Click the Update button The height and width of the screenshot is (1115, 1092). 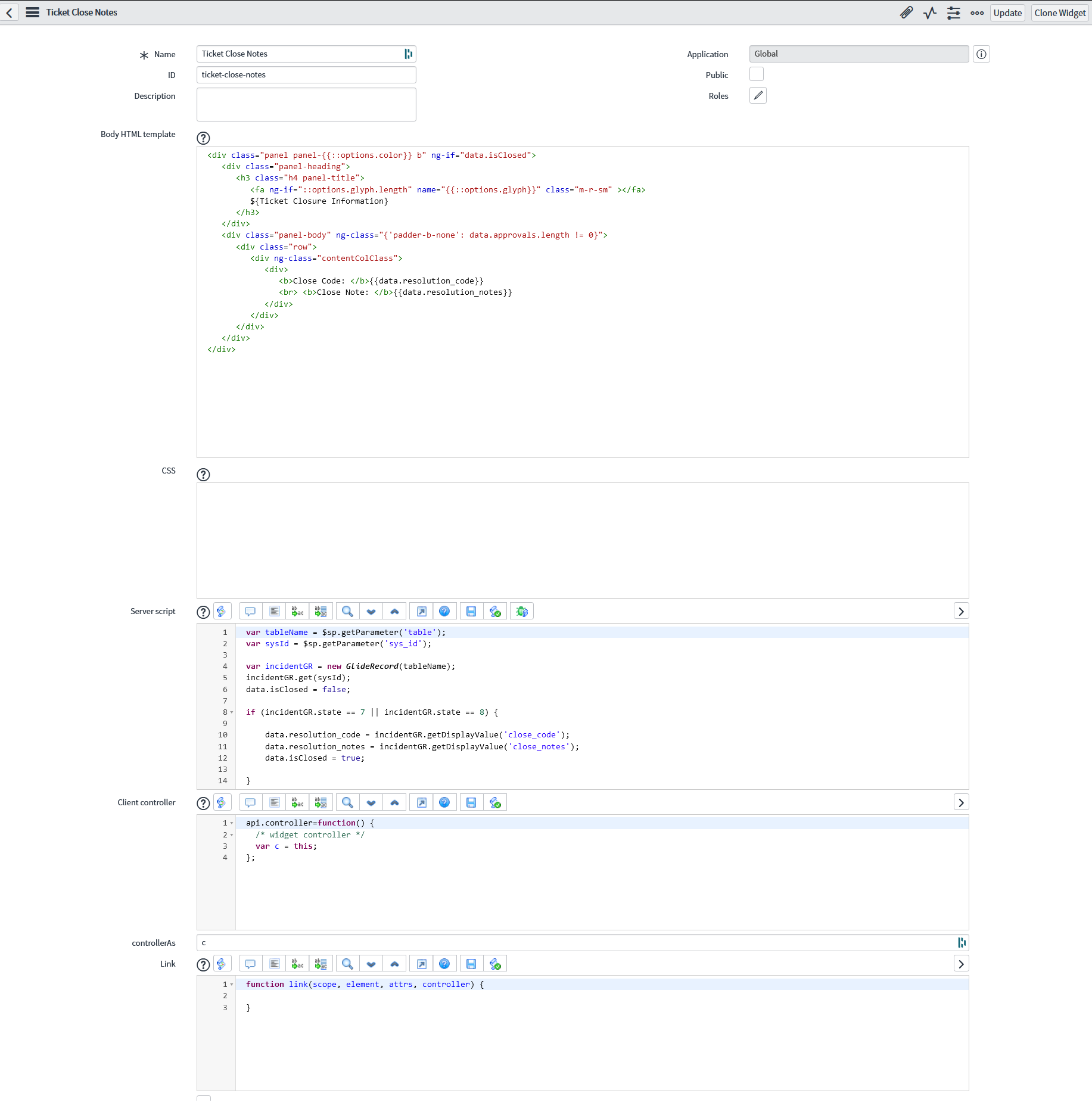coord(1007,13)
